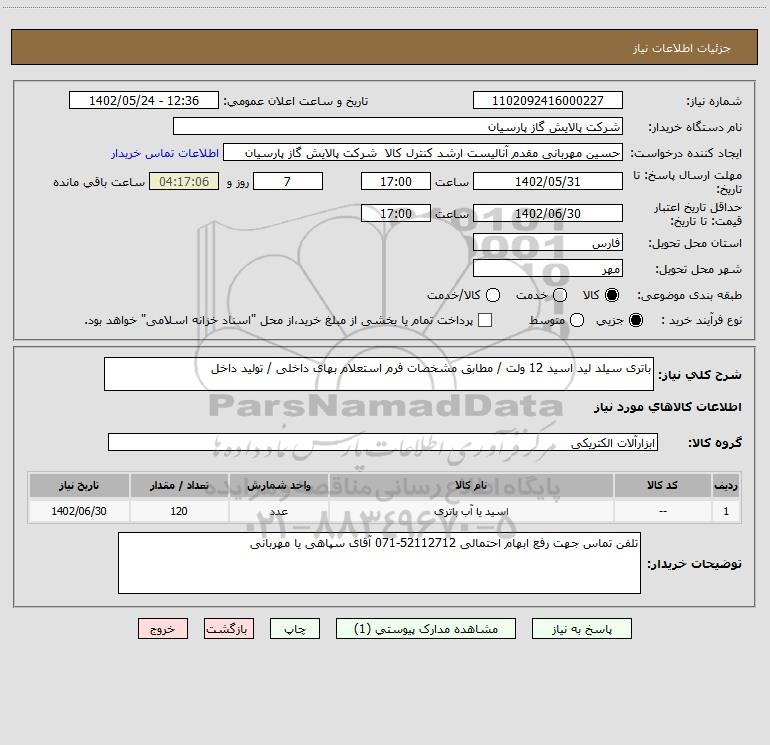770x745 pixels.
Task: Click the ردیف column header
Action: coord(726,486)
